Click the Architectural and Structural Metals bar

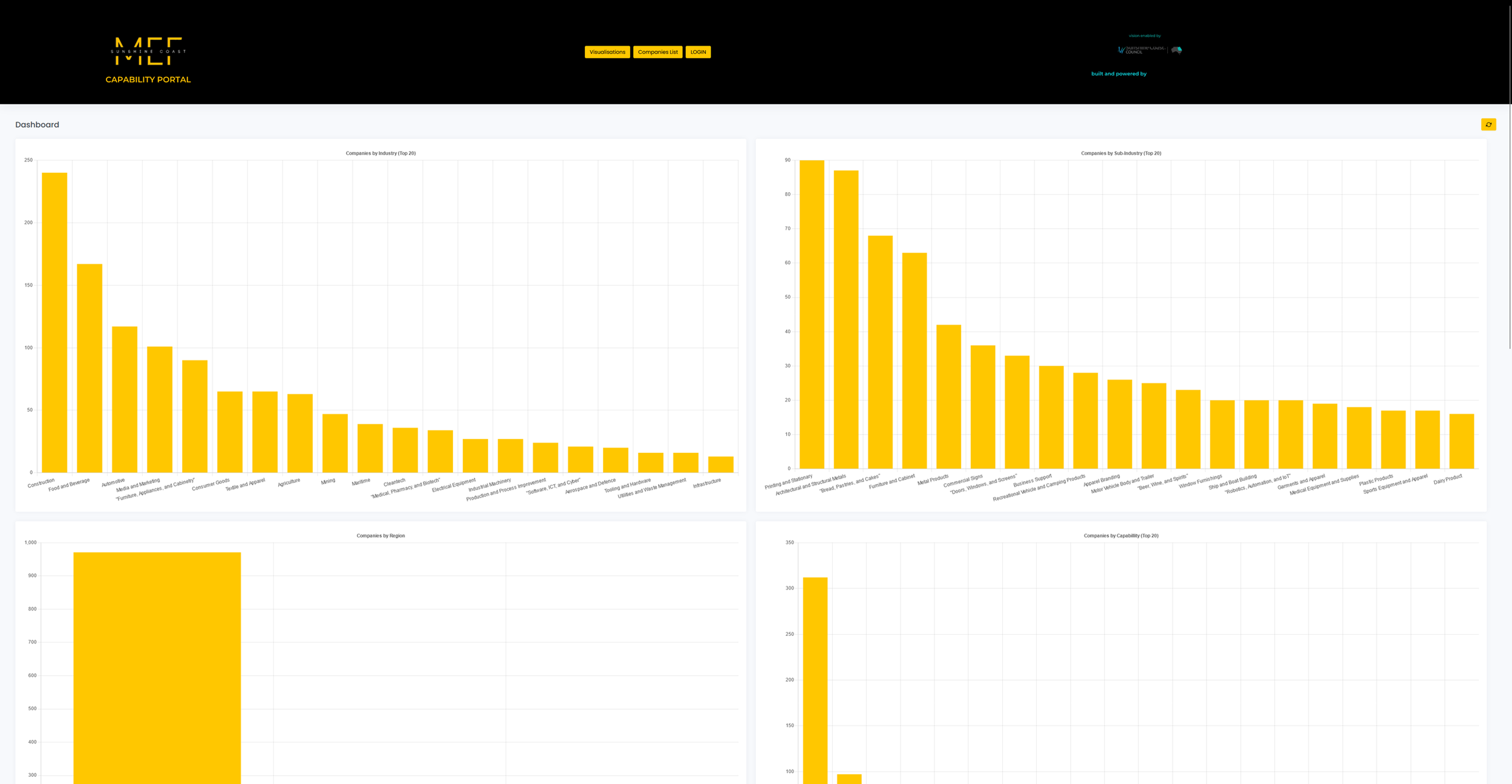tap(846, 319)
